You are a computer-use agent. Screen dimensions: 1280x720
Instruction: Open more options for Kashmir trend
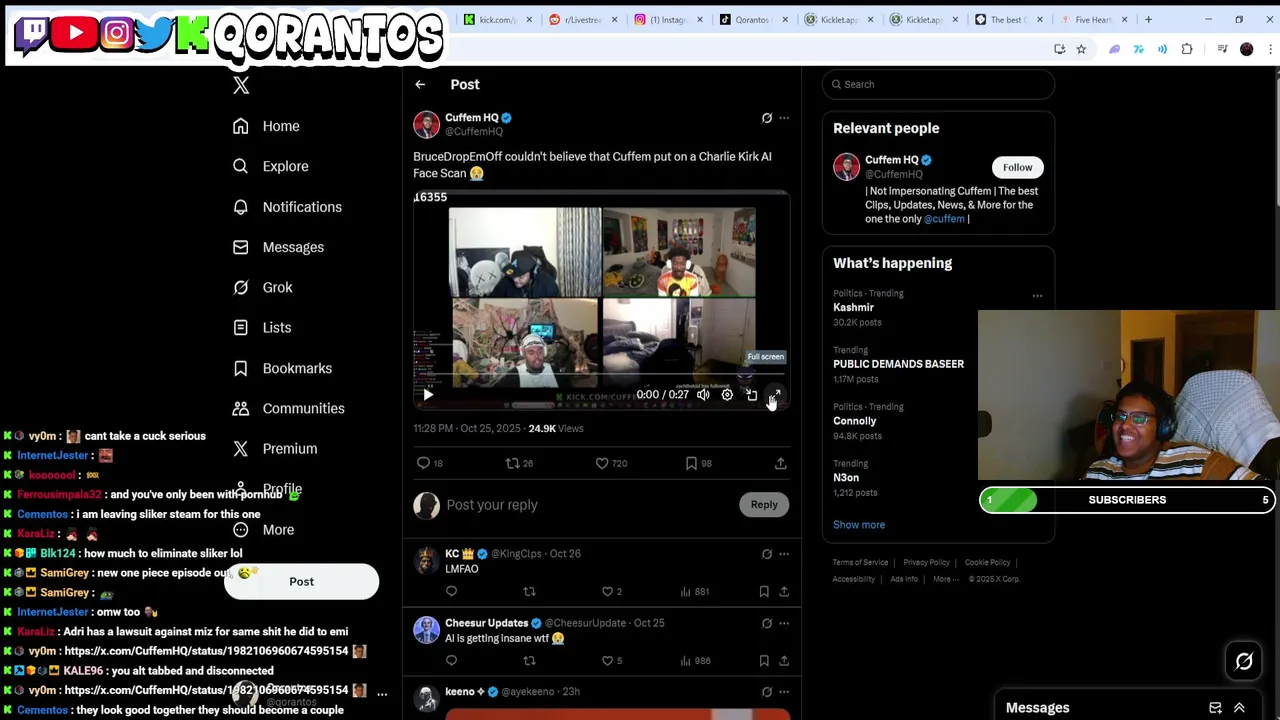(1037, 296)
